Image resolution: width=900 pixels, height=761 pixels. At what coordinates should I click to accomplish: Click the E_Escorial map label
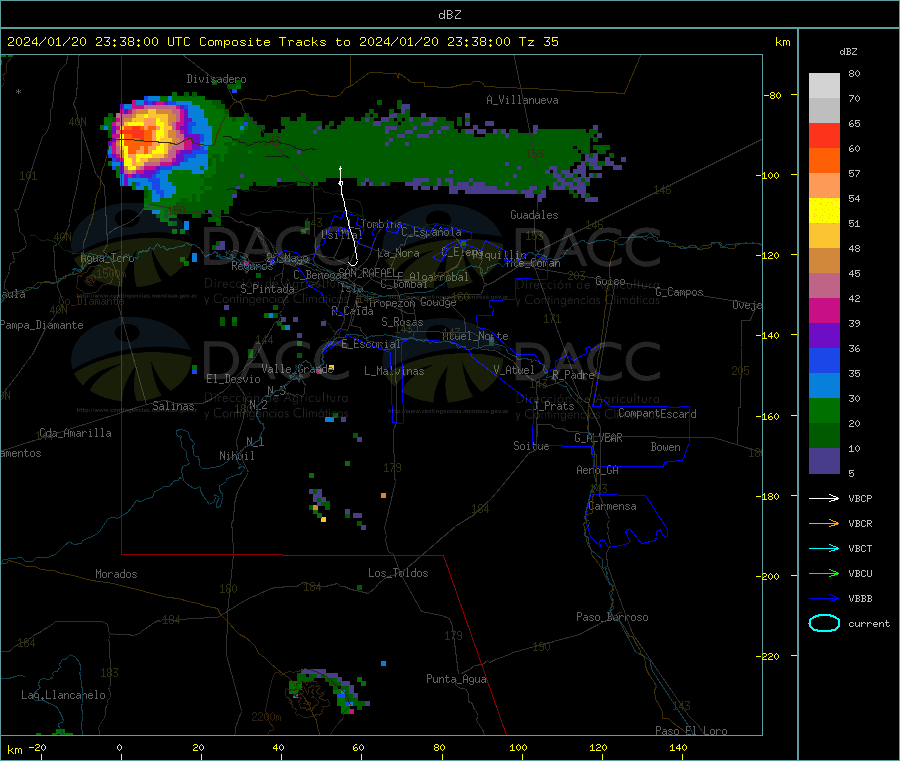(370, 344)
